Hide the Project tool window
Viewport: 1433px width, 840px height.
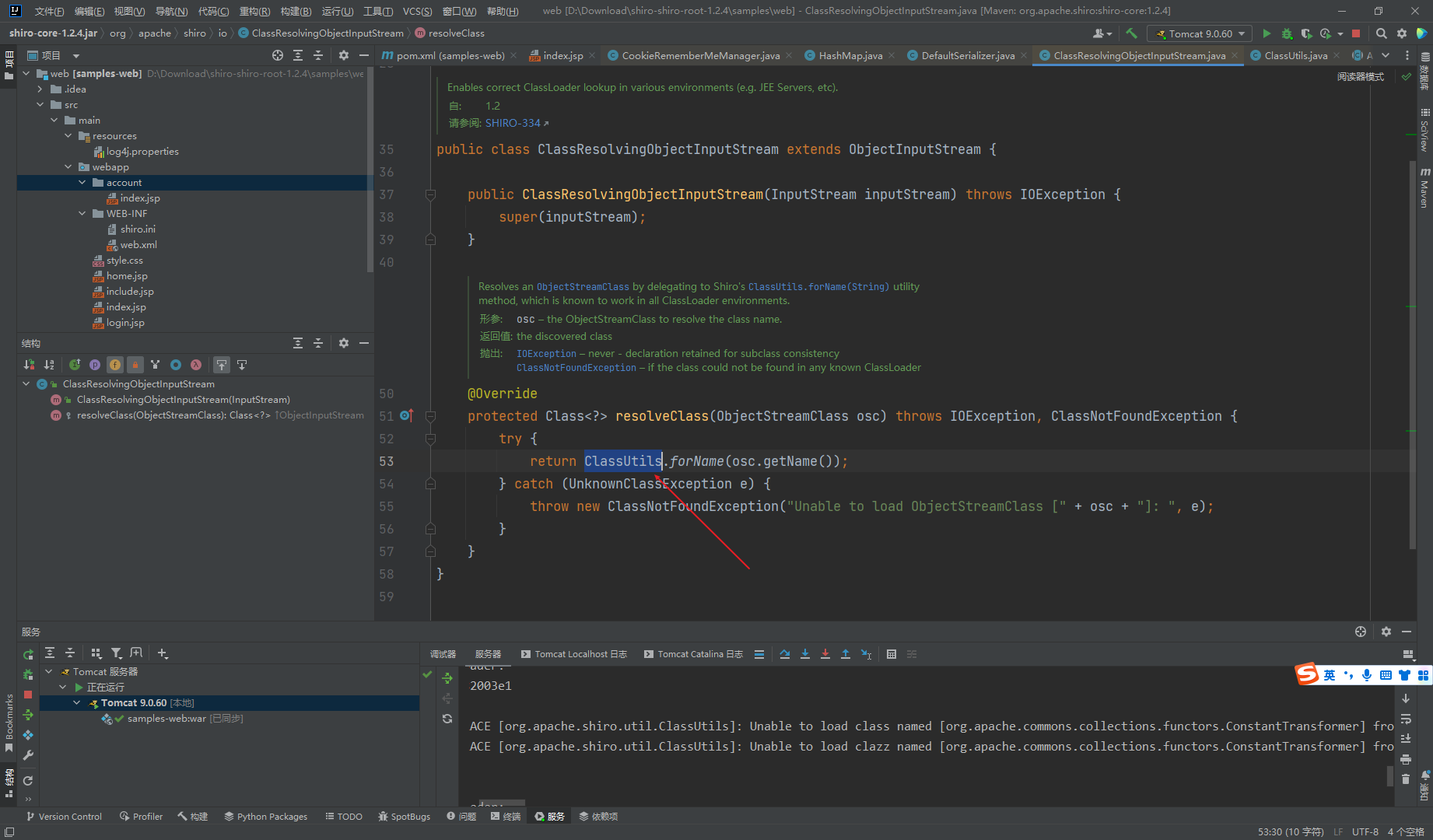click(363, 55)
